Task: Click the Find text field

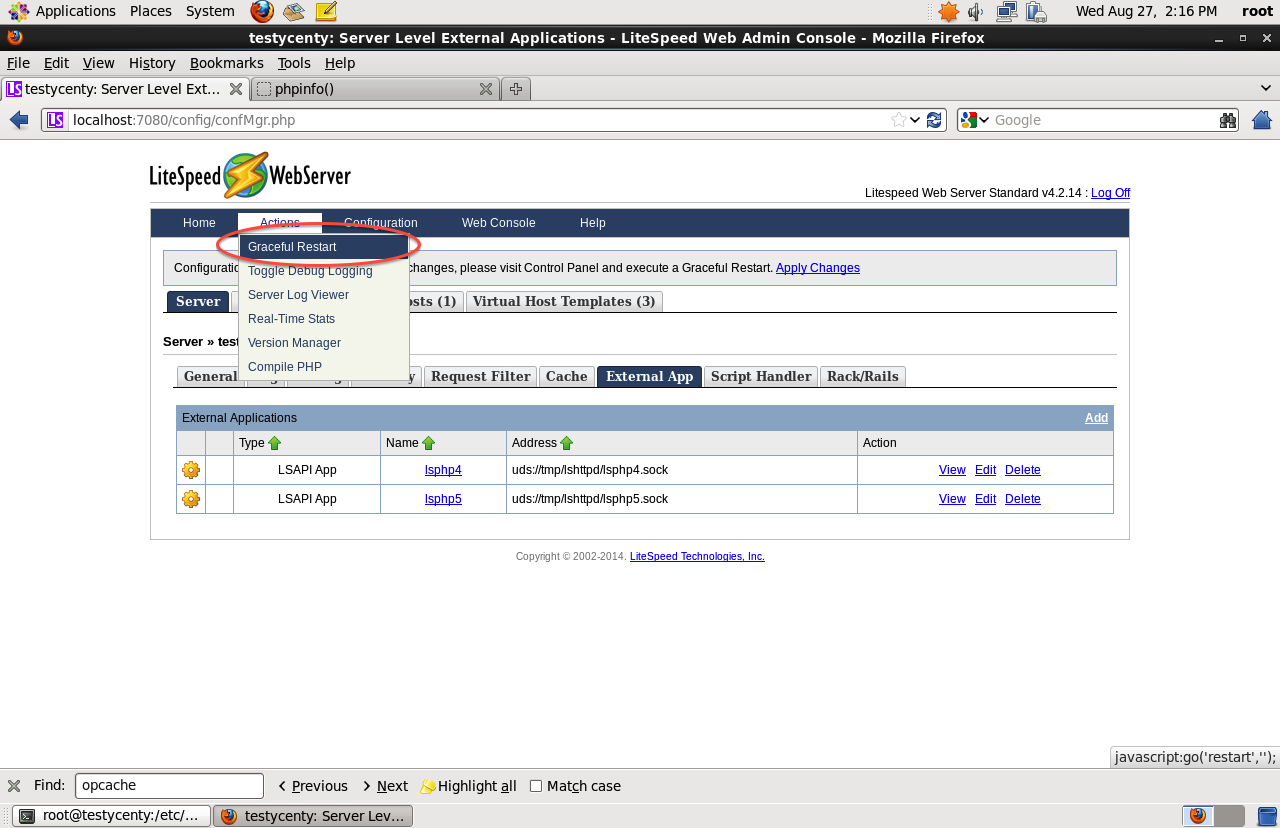Action: click(169, 786)
